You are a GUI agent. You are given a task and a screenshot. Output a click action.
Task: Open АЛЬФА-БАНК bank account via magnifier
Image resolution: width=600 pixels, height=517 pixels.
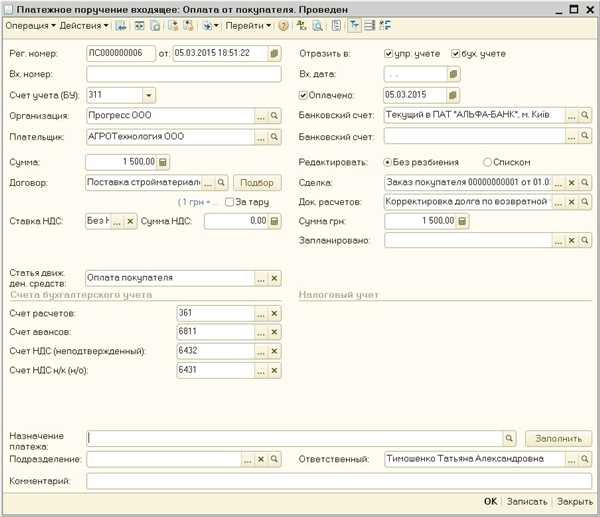(585, 115)
